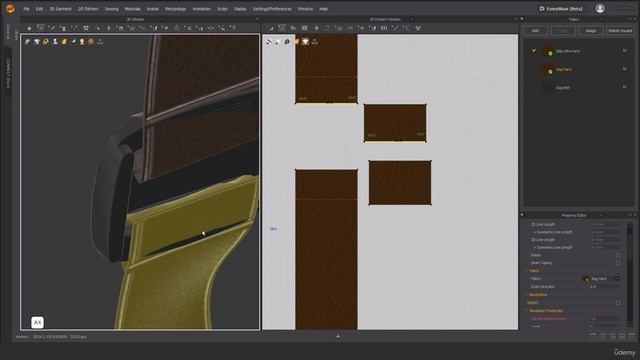Screen dimensions: 640x360
Task: Click the export arrow icon in 3D viewport
Action: click(100, 42)
